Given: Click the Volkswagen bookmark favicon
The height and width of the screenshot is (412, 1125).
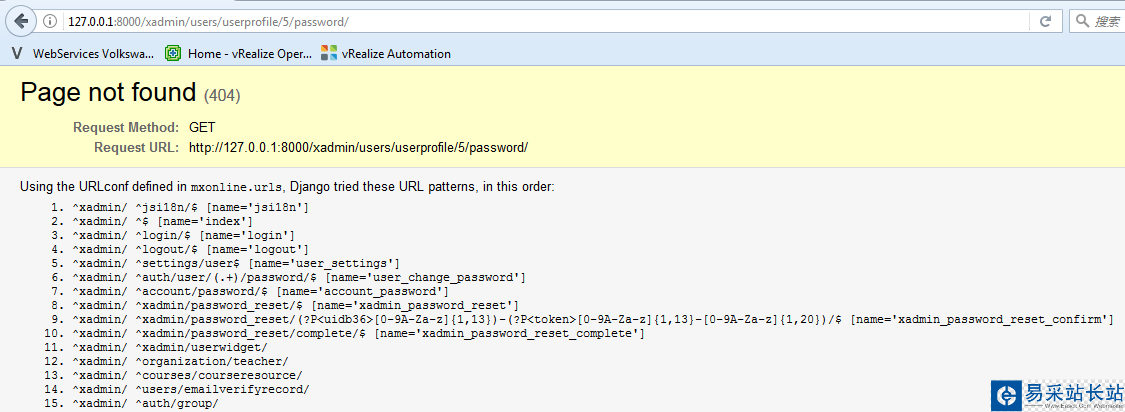Looking at the screenshot, I should point(17,53).
